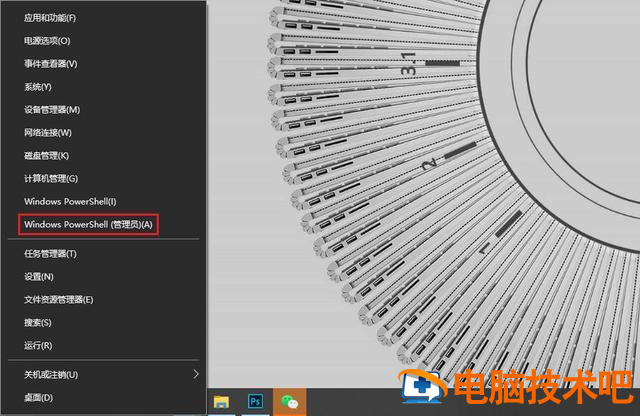This screenshot has width=640, height=416.
Task: Expand the 关机或注销 submenu arrow
Action: [x=196, y=374]
